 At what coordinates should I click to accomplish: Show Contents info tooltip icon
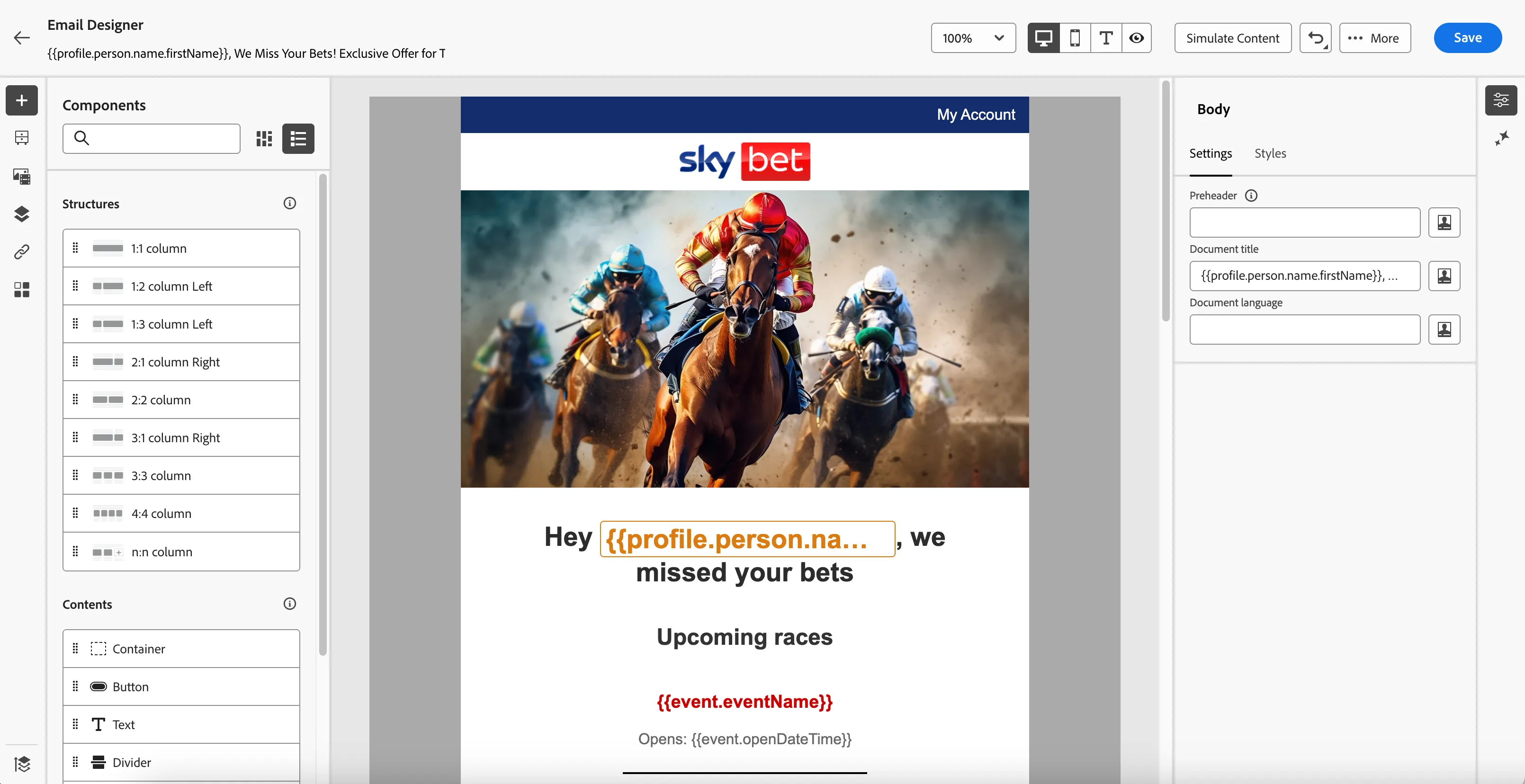[289, 604]
